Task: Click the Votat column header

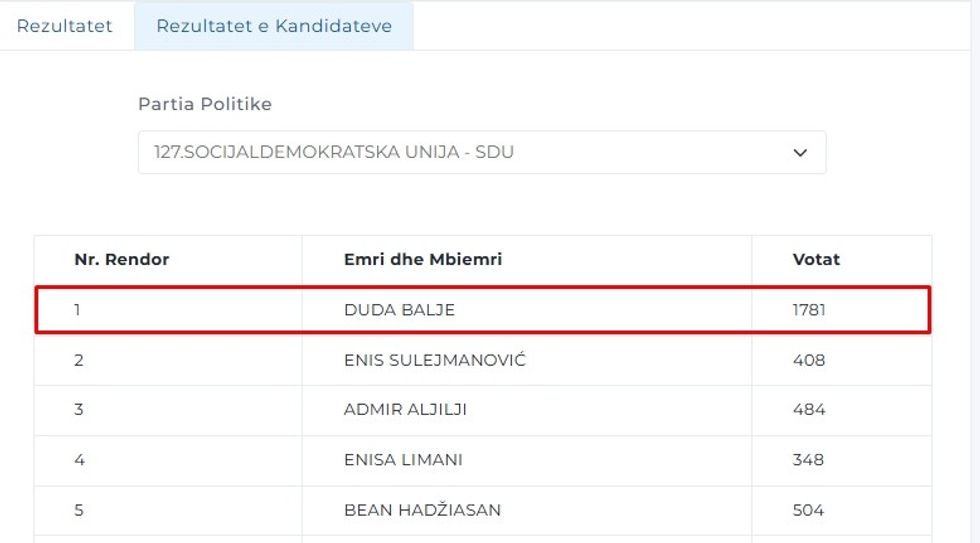Action: [816, 259]
